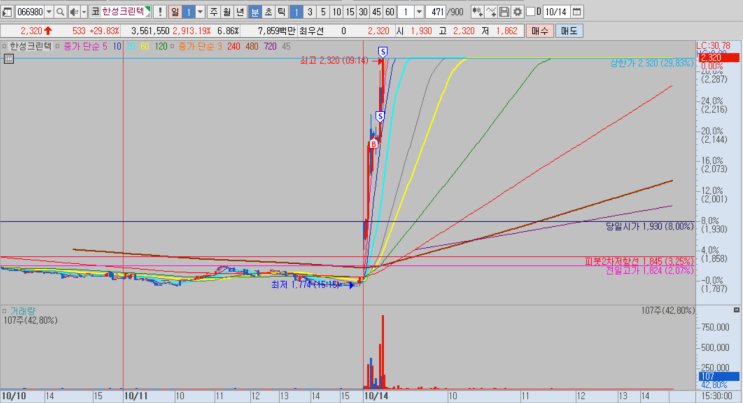Image resolution: width=743 pixels, height=403 pixels.
Task: Select the highlighted 1-minute interval button next to 3
Action: [296, 11]
